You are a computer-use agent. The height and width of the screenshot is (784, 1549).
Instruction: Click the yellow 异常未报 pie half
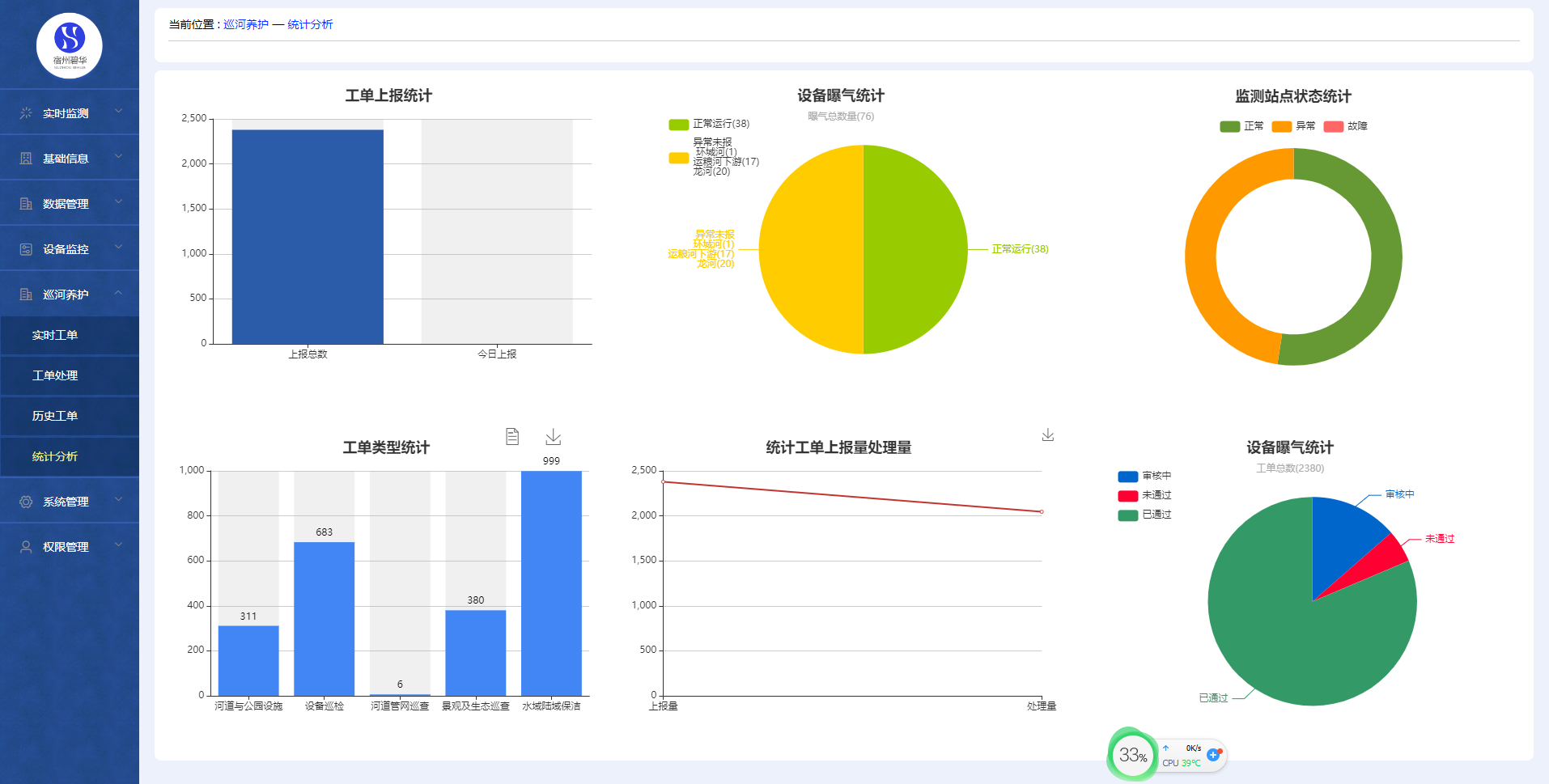(x=811, y=249)
